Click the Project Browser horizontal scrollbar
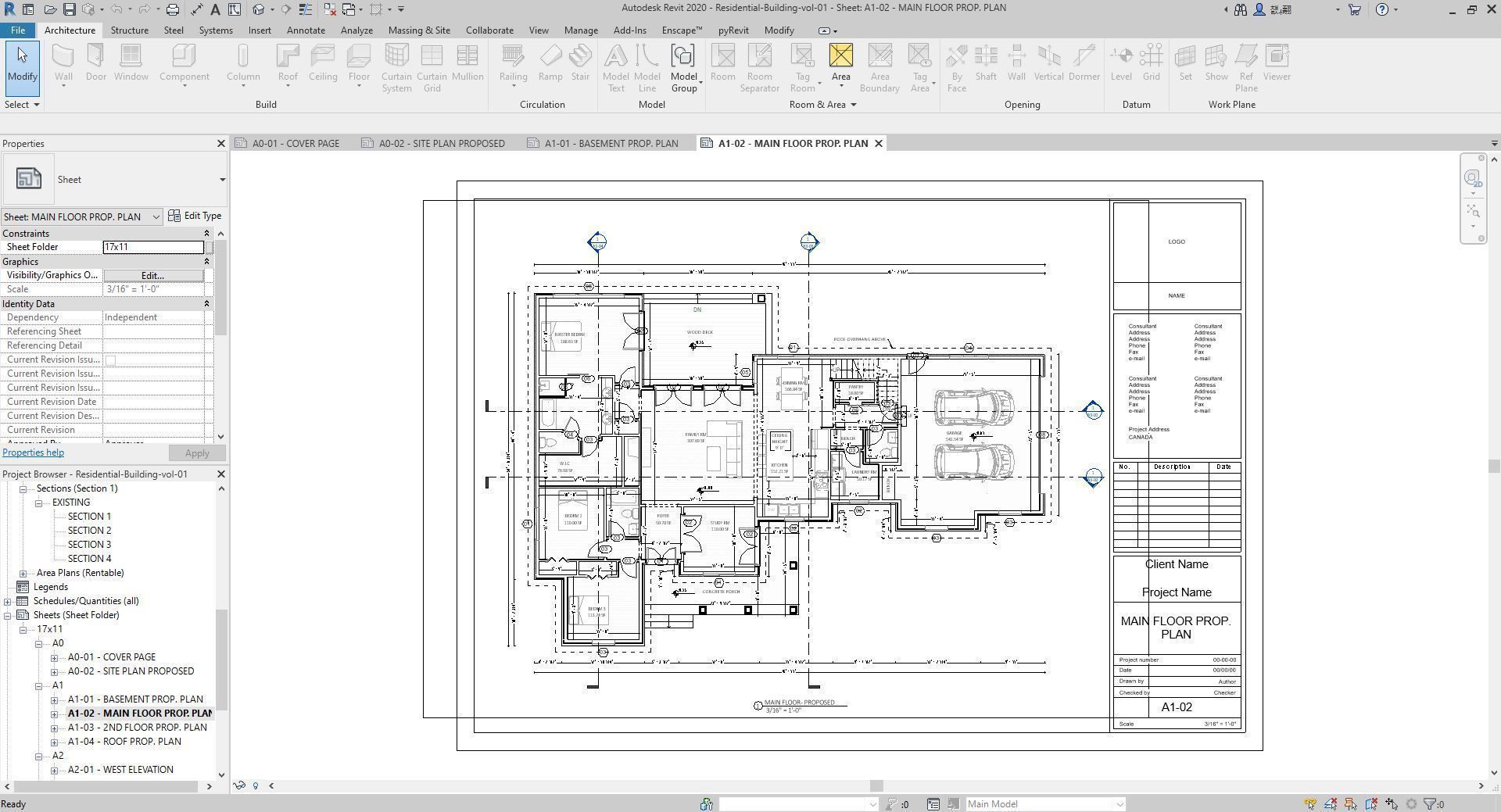Screen dimensions: 1501x812 tap(107, 786)
